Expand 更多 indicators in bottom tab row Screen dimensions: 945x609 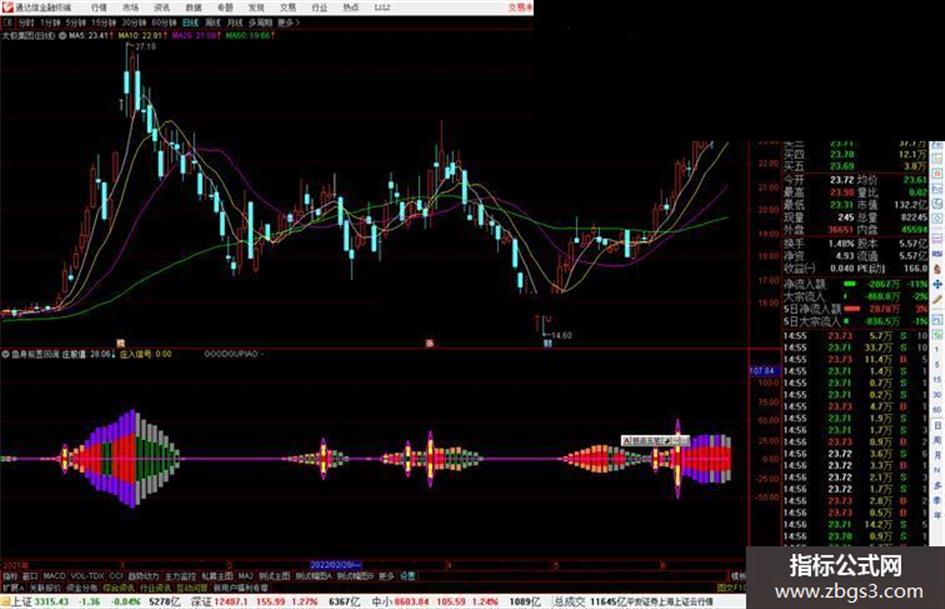(386, 576)
